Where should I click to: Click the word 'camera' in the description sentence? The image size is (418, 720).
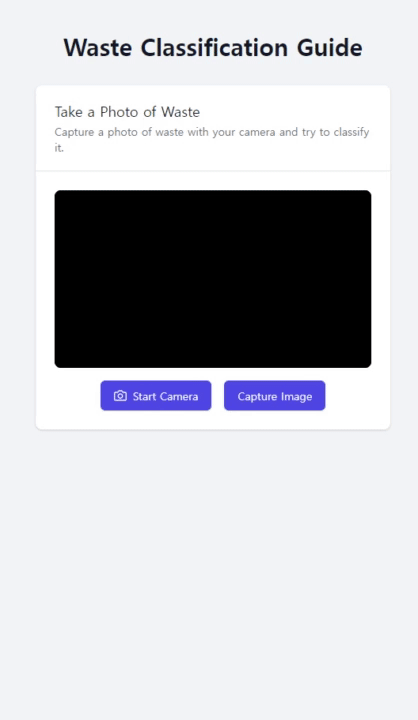(257, 132)
